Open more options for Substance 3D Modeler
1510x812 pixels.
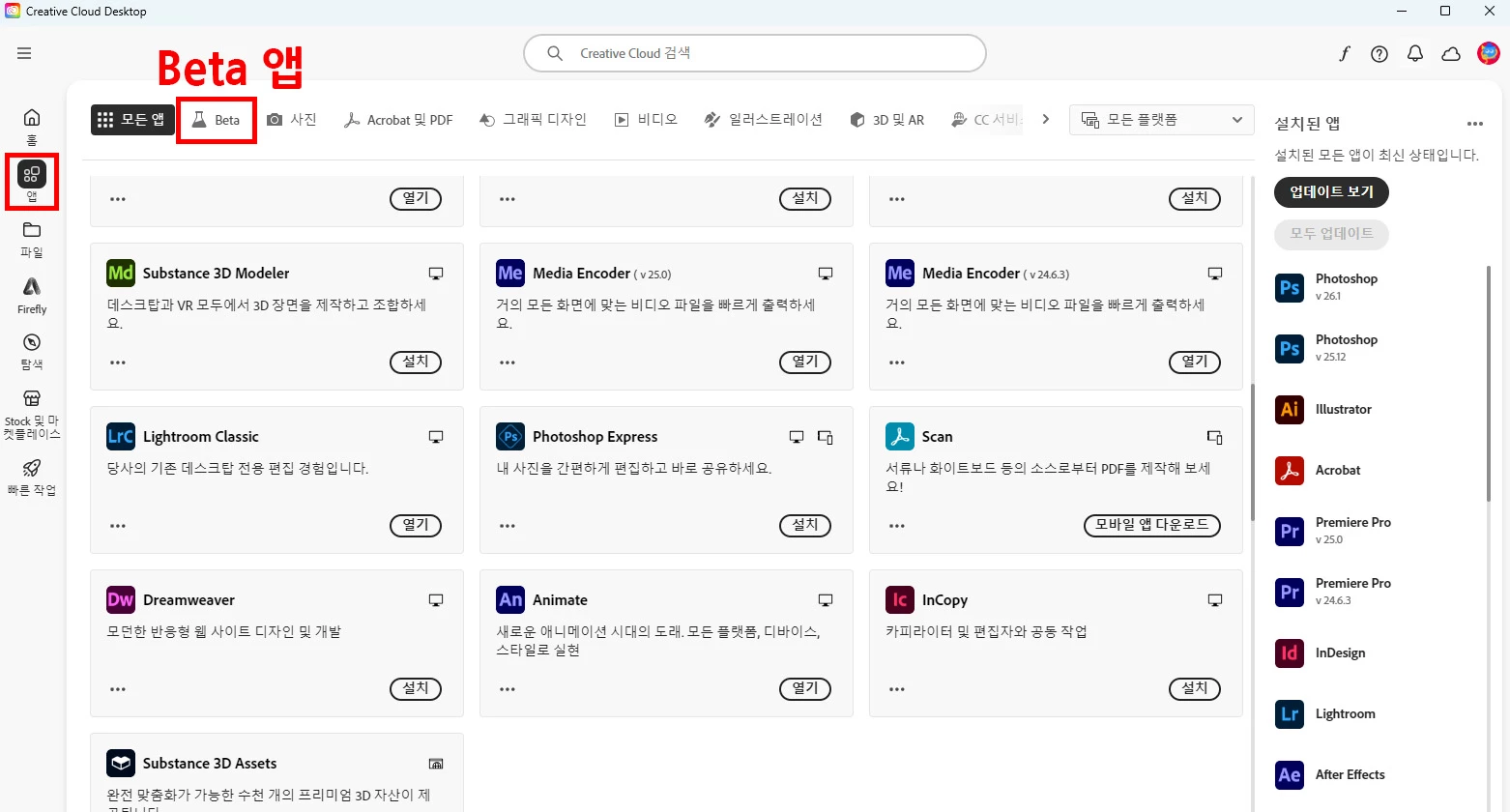pos(118,362)
